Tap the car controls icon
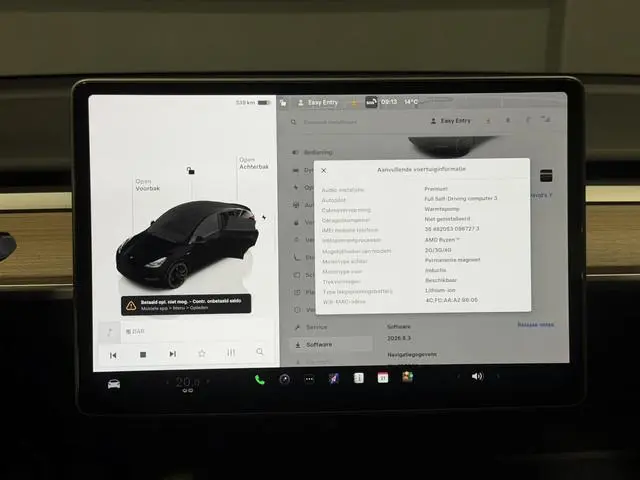This screenshot has width=640, height=480. coord(114,384)
